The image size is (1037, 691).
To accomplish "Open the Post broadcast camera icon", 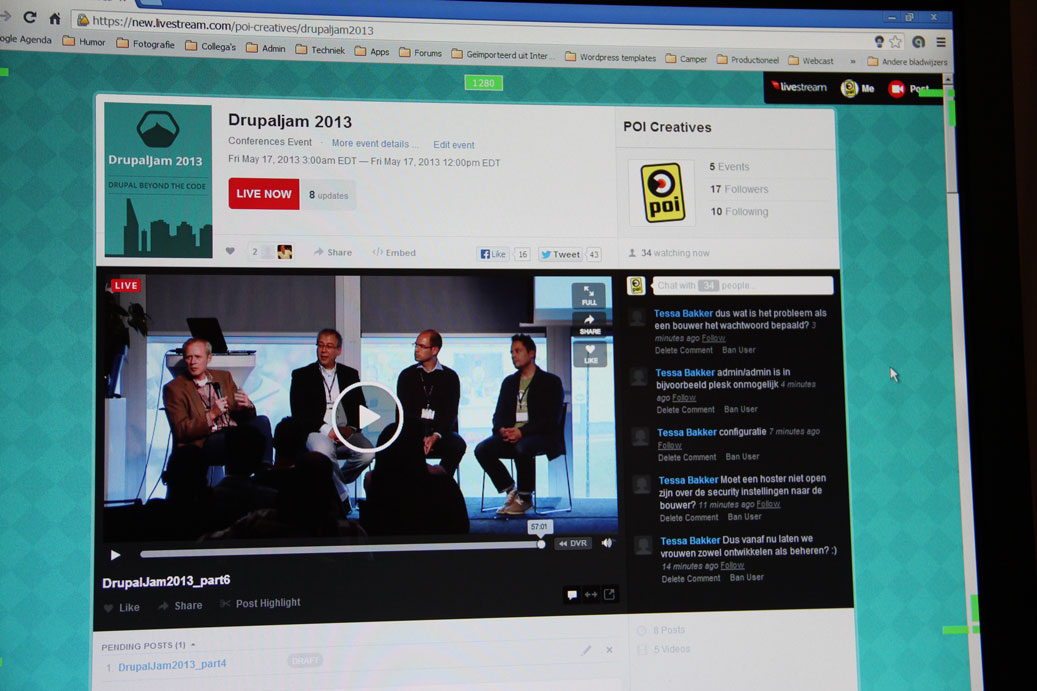I will coord(896,89).
